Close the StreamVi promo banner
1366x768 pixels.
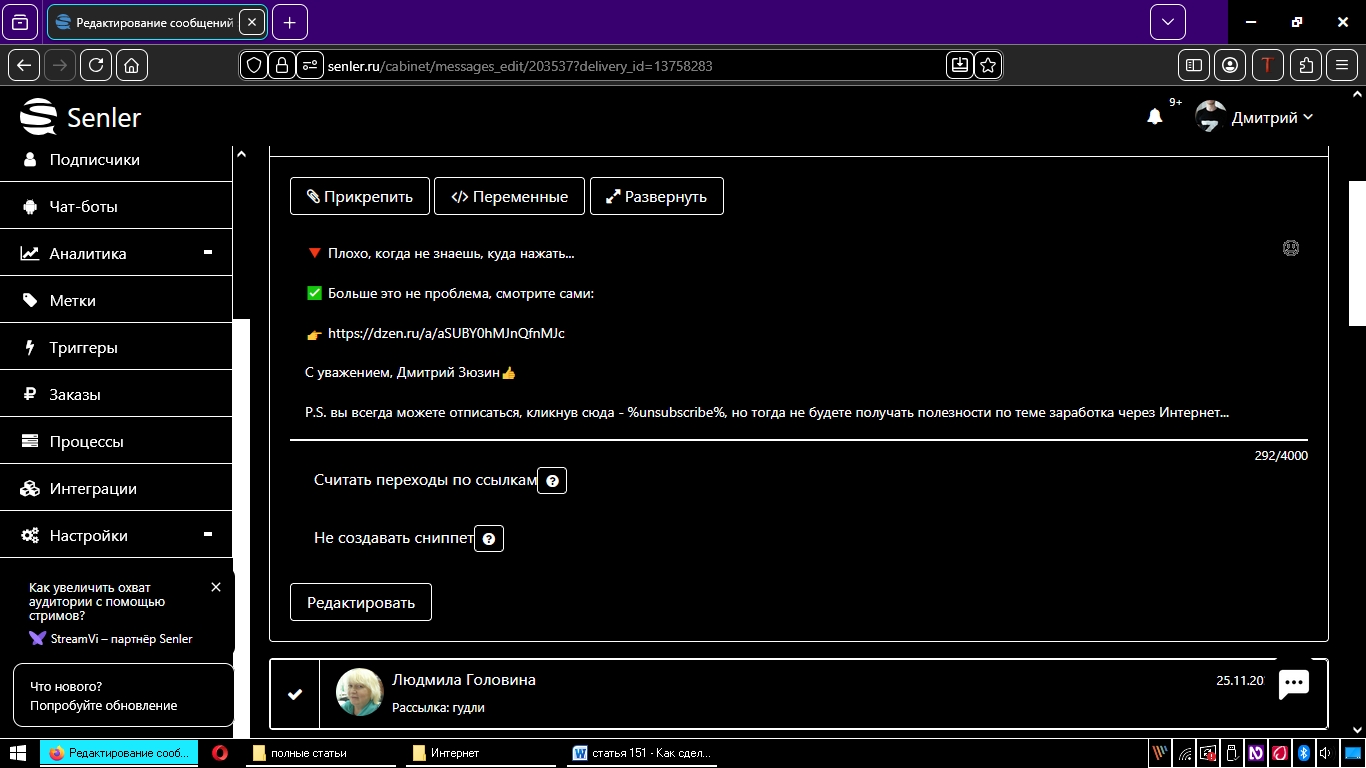point(216,587)
